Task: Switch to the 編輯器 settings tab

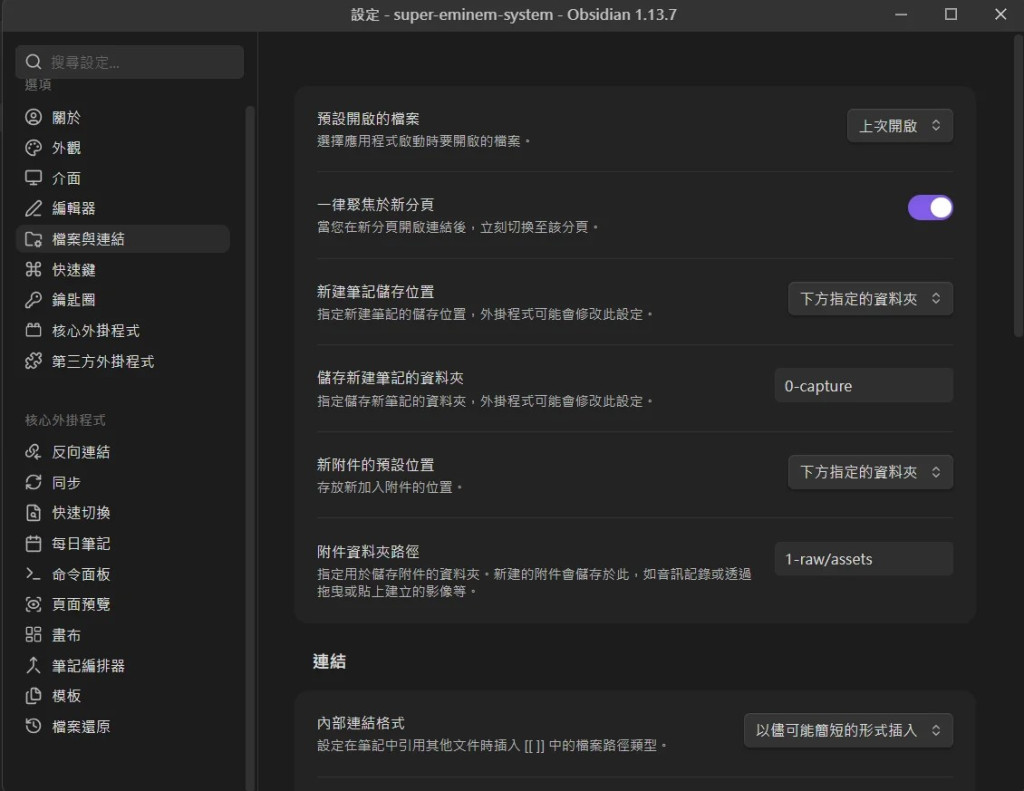Action: click(123, 208)
